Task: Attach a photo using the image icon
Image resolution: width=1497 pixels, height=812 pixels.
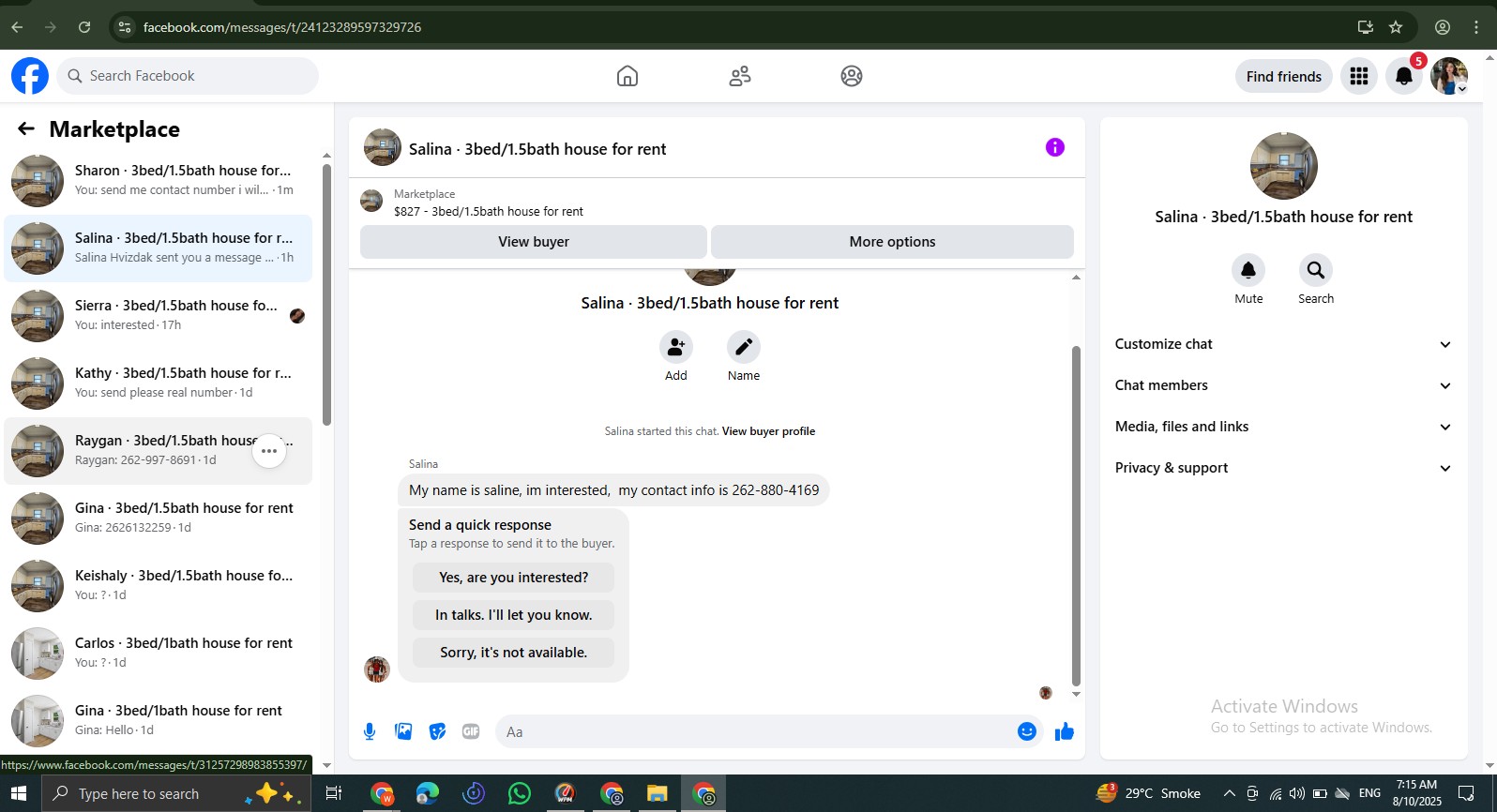Action: tap(403, 731)
